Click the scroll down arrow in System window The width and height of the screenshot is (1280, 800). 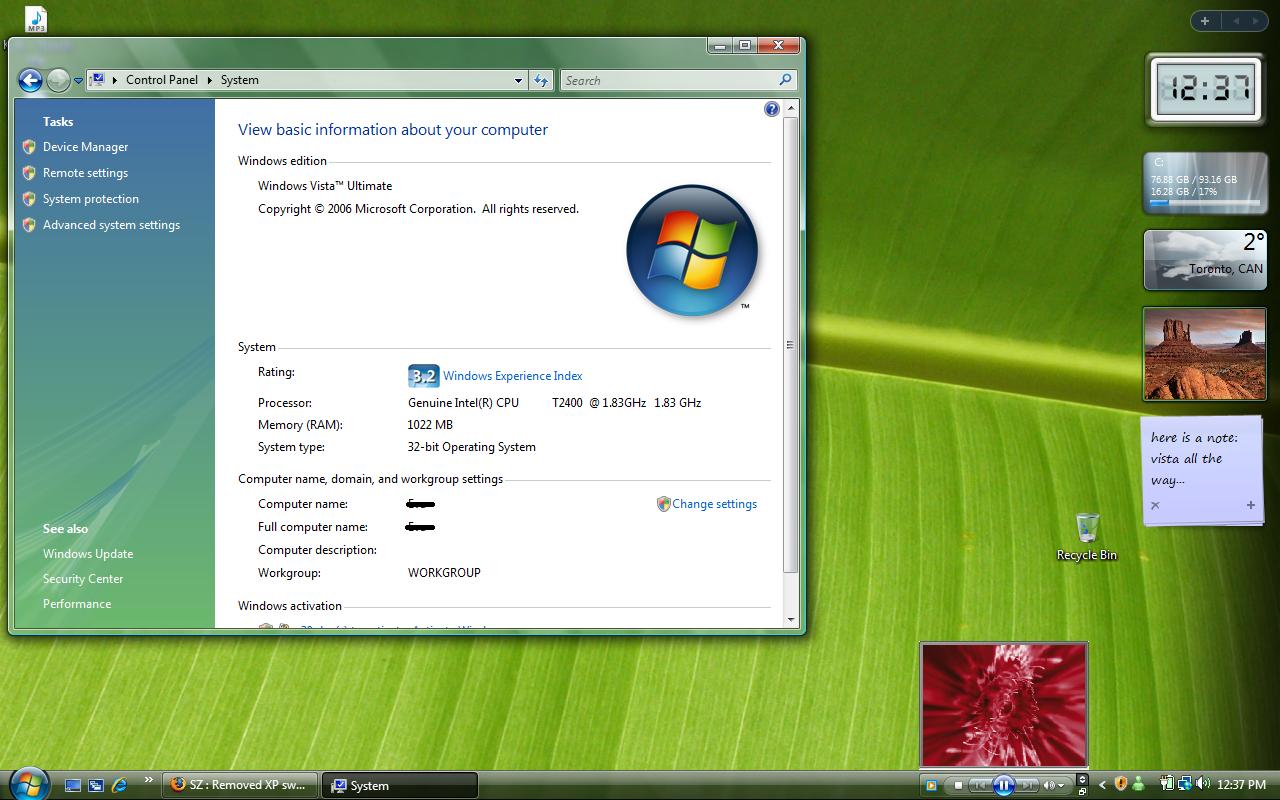791,620
